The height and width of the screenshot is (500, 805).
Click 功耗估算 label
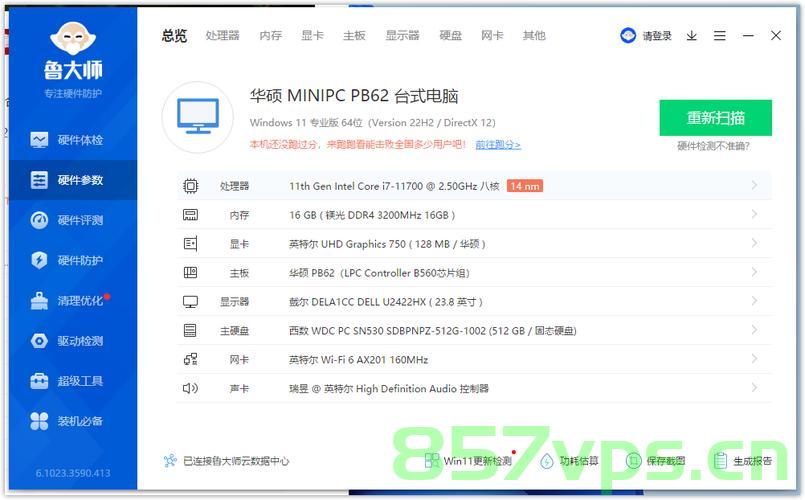tap(579, 460)
